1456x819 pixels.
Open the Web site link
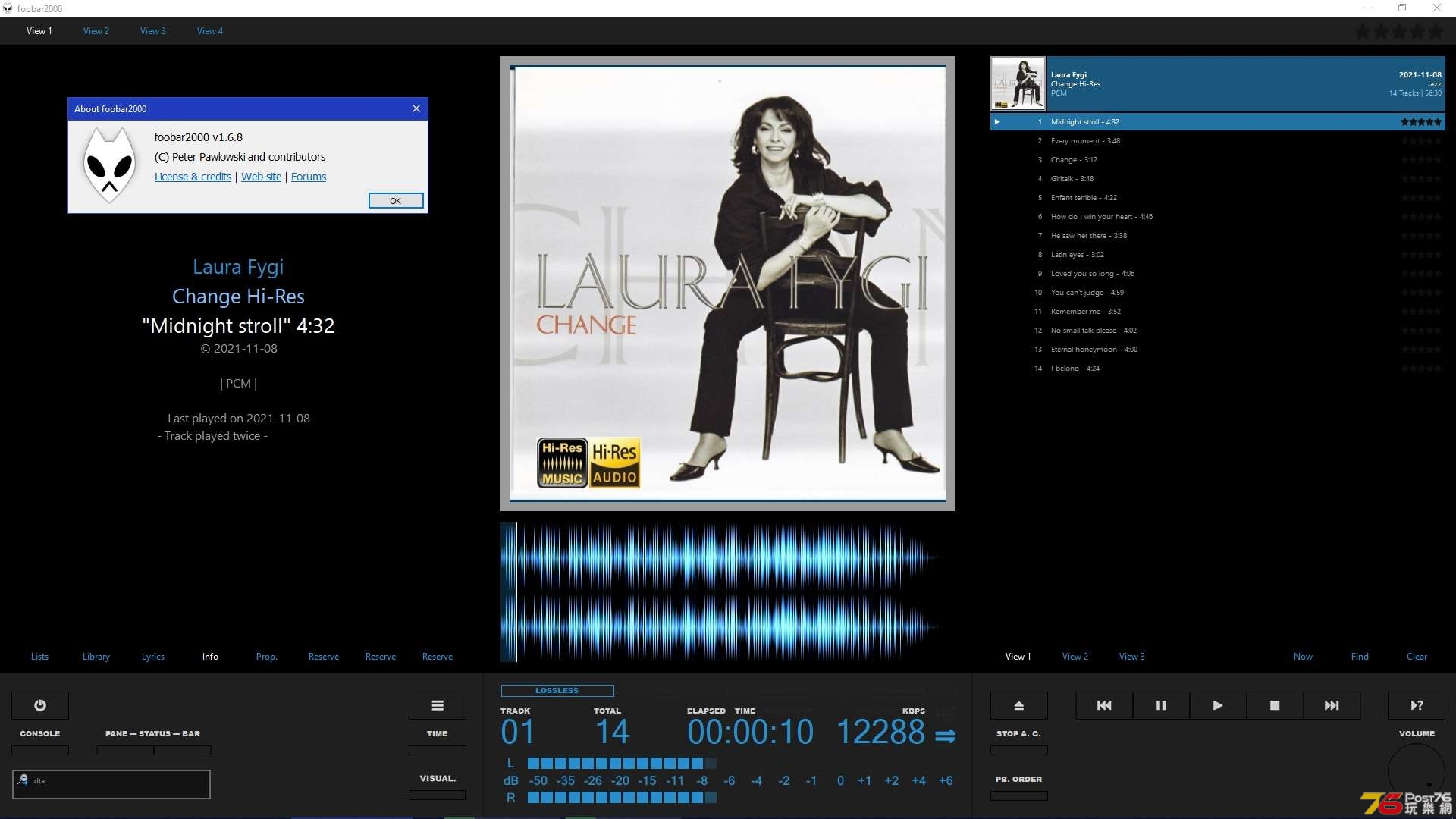coord(261,177)
